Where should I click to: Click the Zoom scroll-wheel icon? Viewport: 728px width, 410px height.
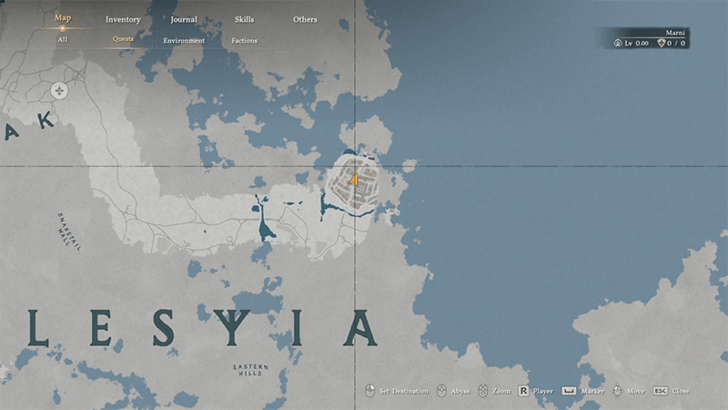click(481, 391)
